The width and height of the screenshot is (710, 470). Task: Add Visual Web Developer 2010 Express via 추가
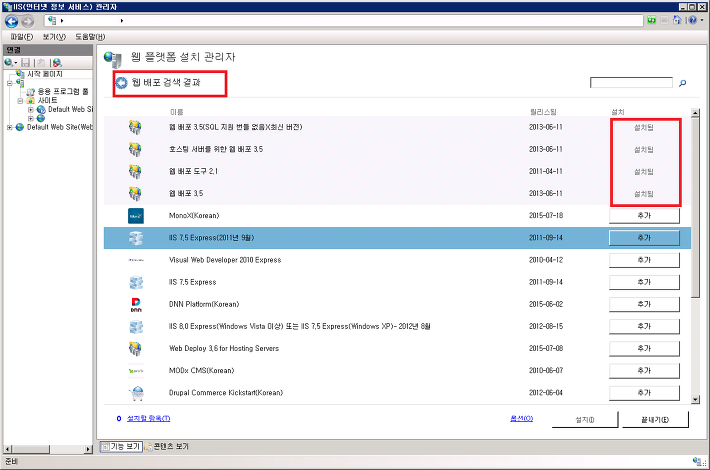pos(644,260)
